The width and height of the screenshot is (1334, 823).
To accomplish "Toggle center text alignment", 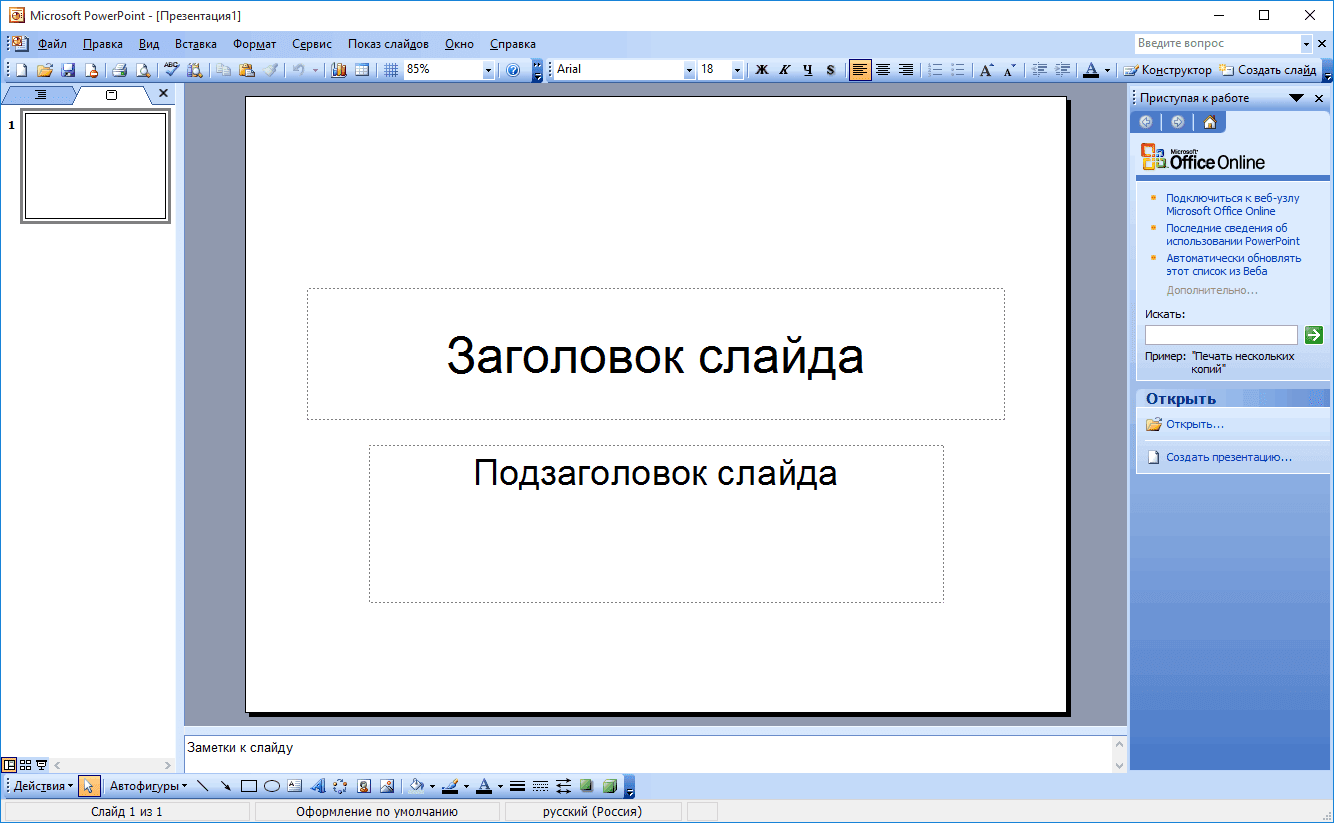I will (883, 70).
